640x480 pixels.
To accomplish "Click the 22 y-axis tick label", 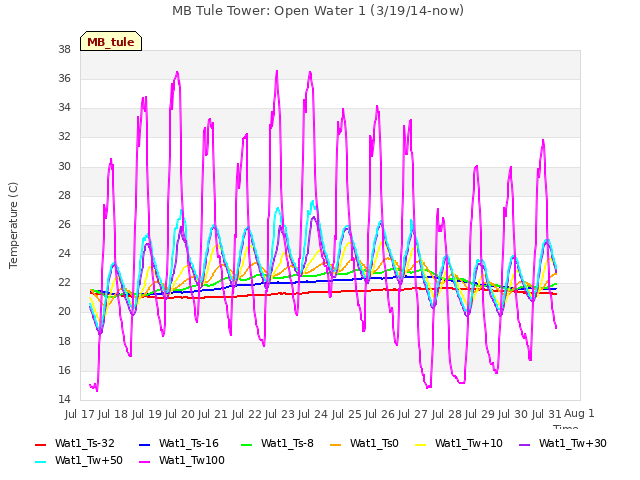I will 64,282.
